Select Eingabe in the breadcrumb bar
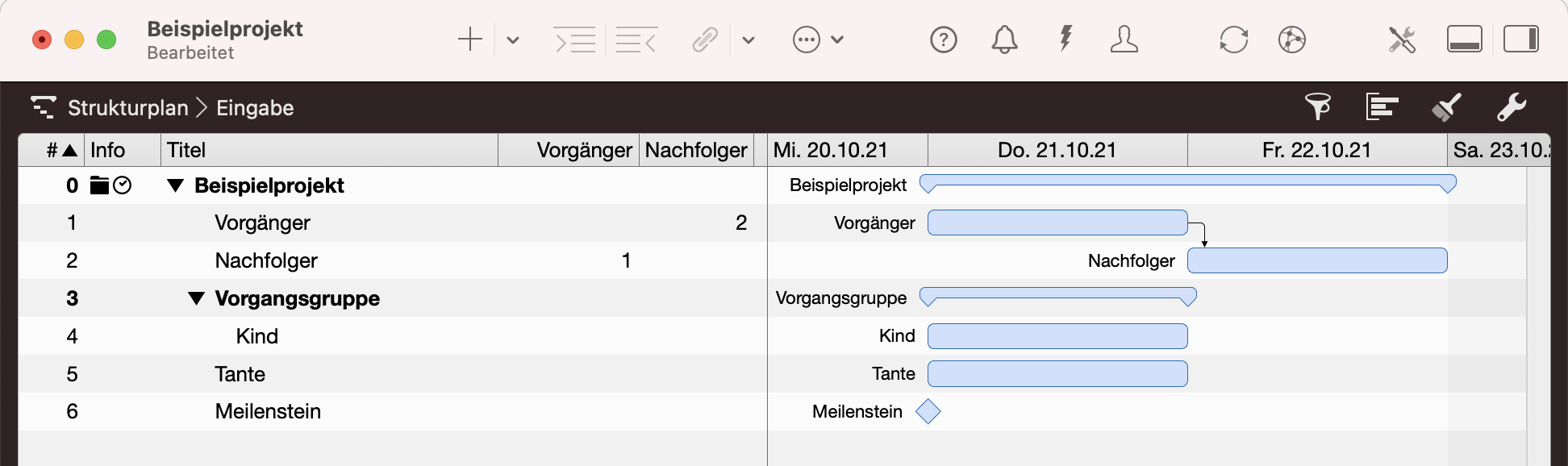Image resolution: width=1568 pixels, height=466 pixels. pyautogui.click(x=253, y=107)
